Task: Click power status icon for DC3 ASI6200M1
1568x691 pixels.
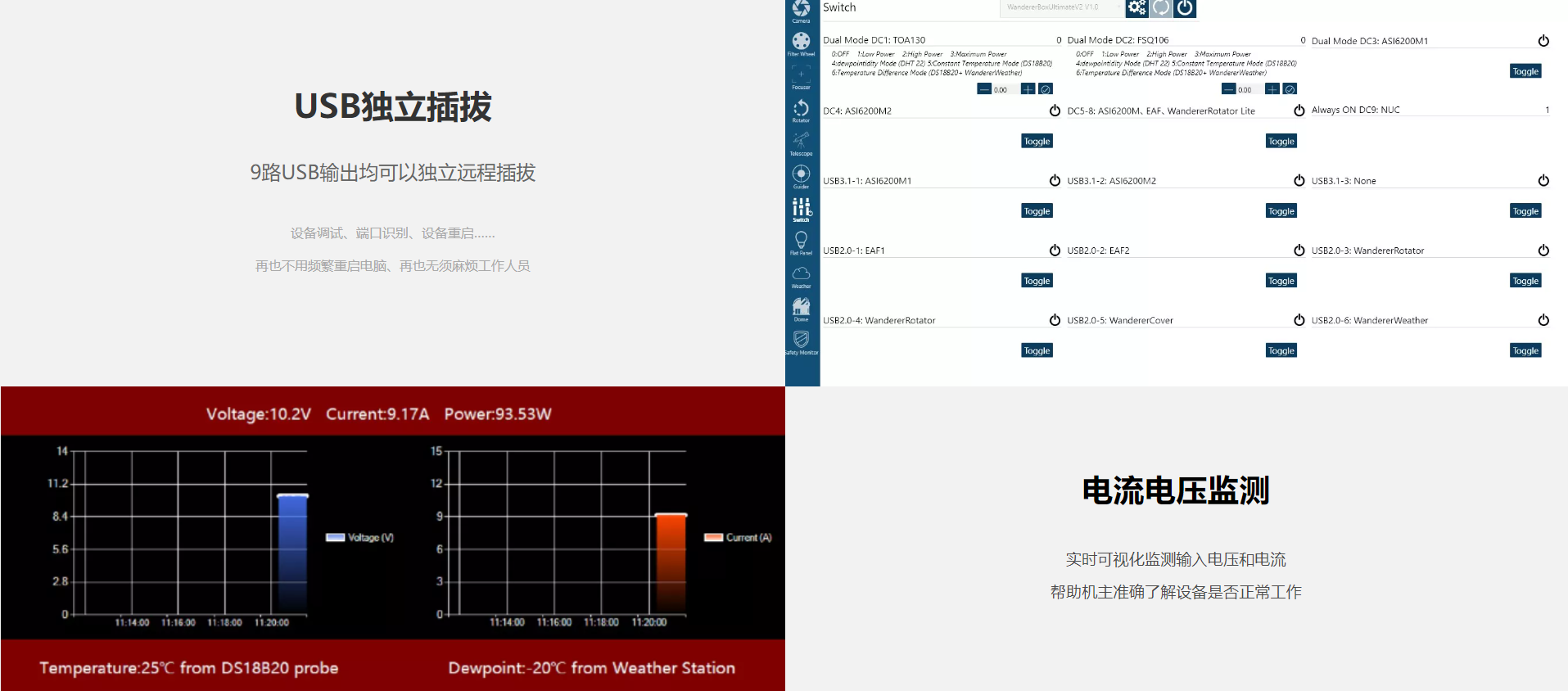Action: (1543, 40)
